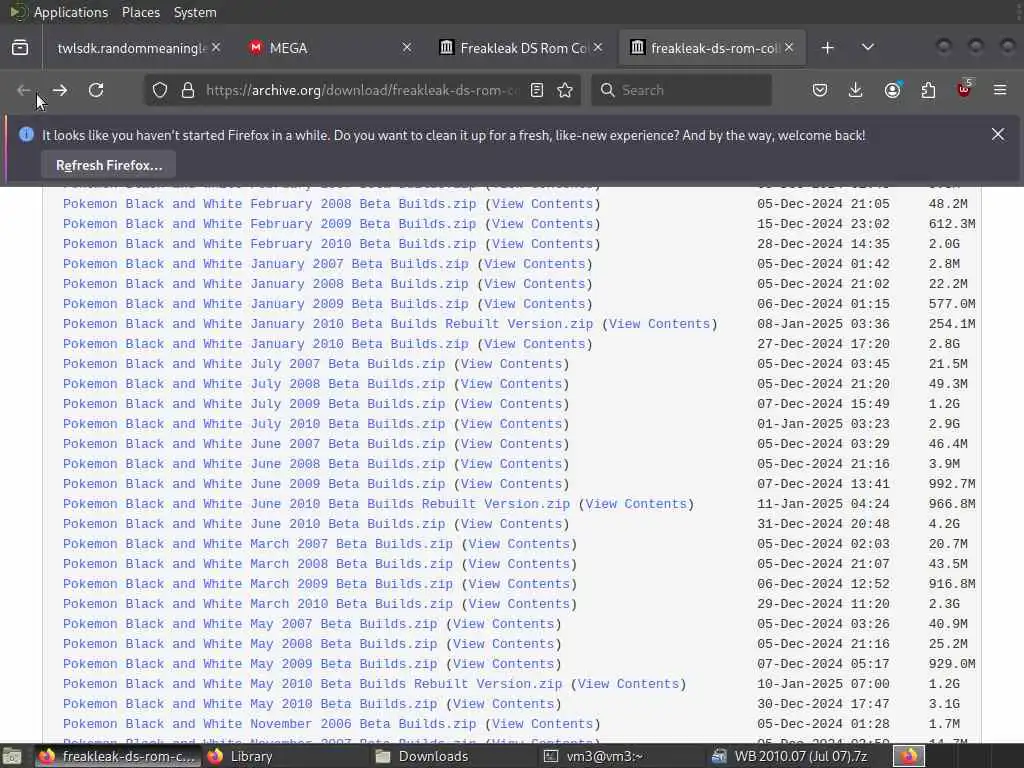Open tracking protection shield icon
This screenshot has width=1024, height=768.
click(160, 90)
